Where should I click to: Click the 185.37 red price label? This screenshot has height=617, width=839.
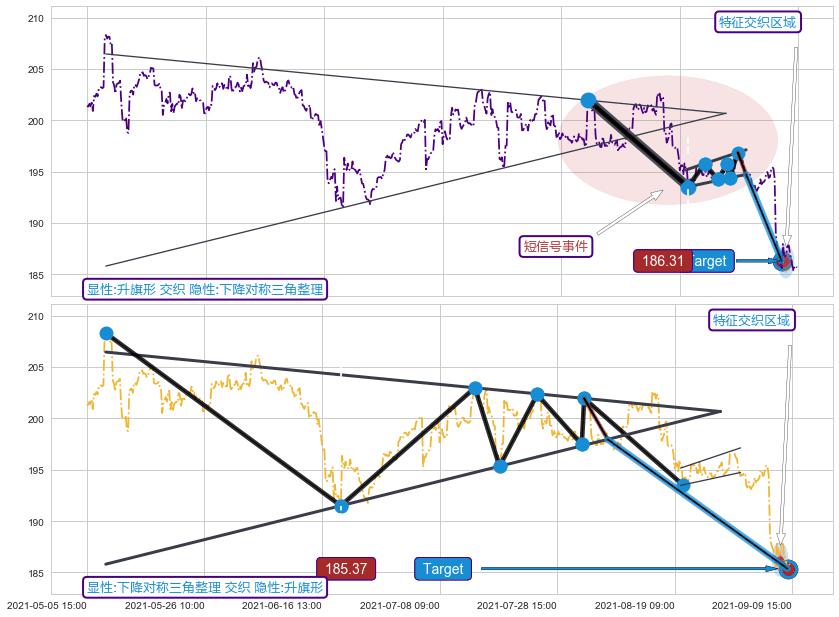coord(346,569)
